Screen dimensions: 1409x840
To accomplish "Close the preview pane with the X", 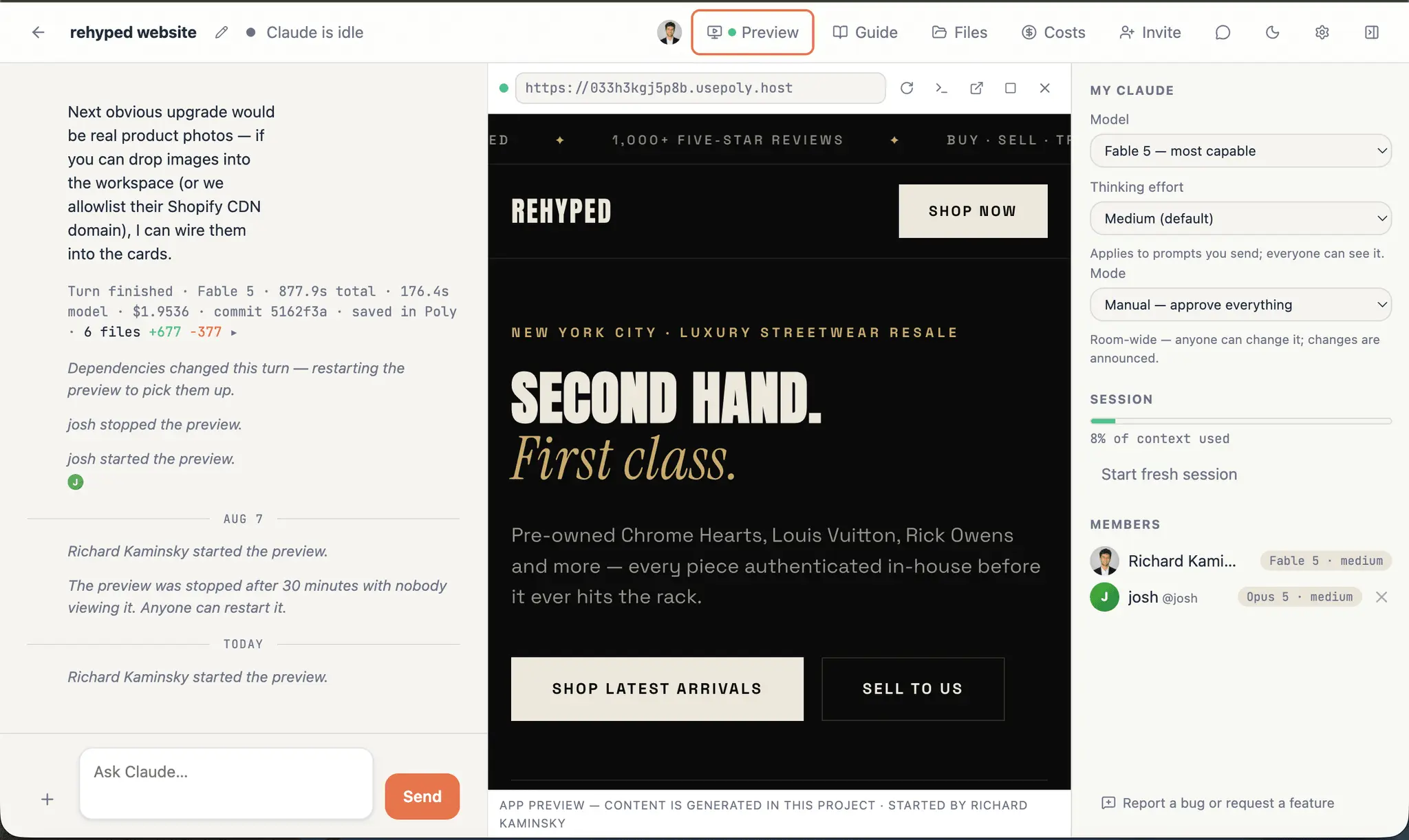I will [1045, 88].
